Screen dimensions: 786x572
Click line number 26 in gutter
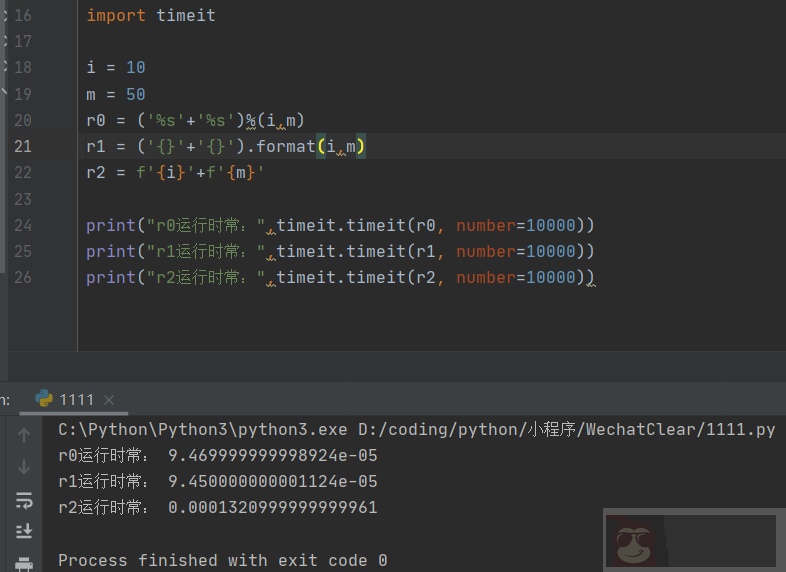[23, 277]
